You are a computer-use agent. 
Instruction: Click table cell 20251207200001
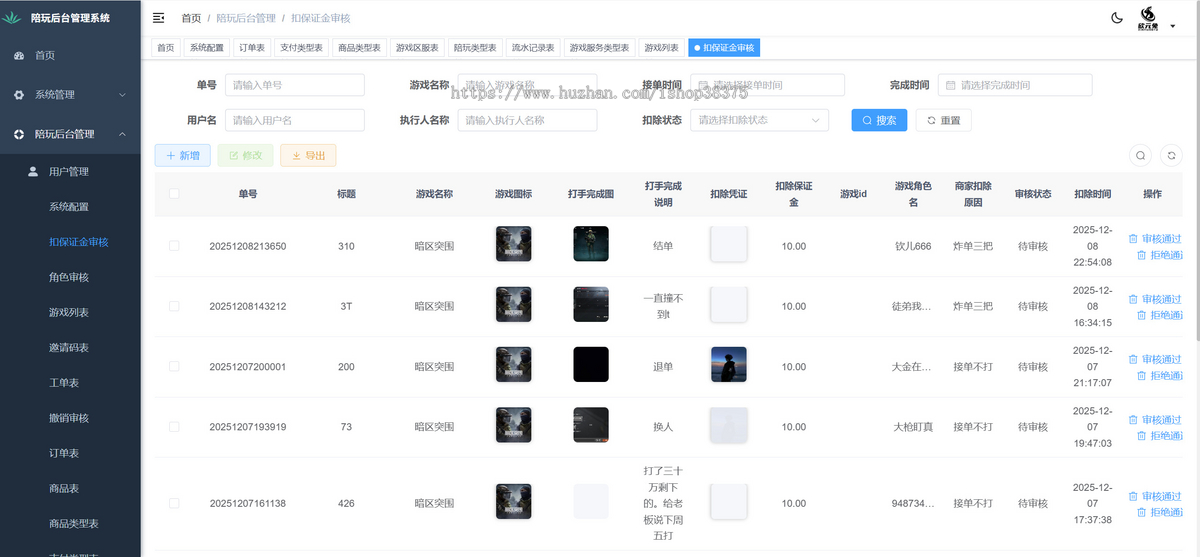tap(248, 367)
